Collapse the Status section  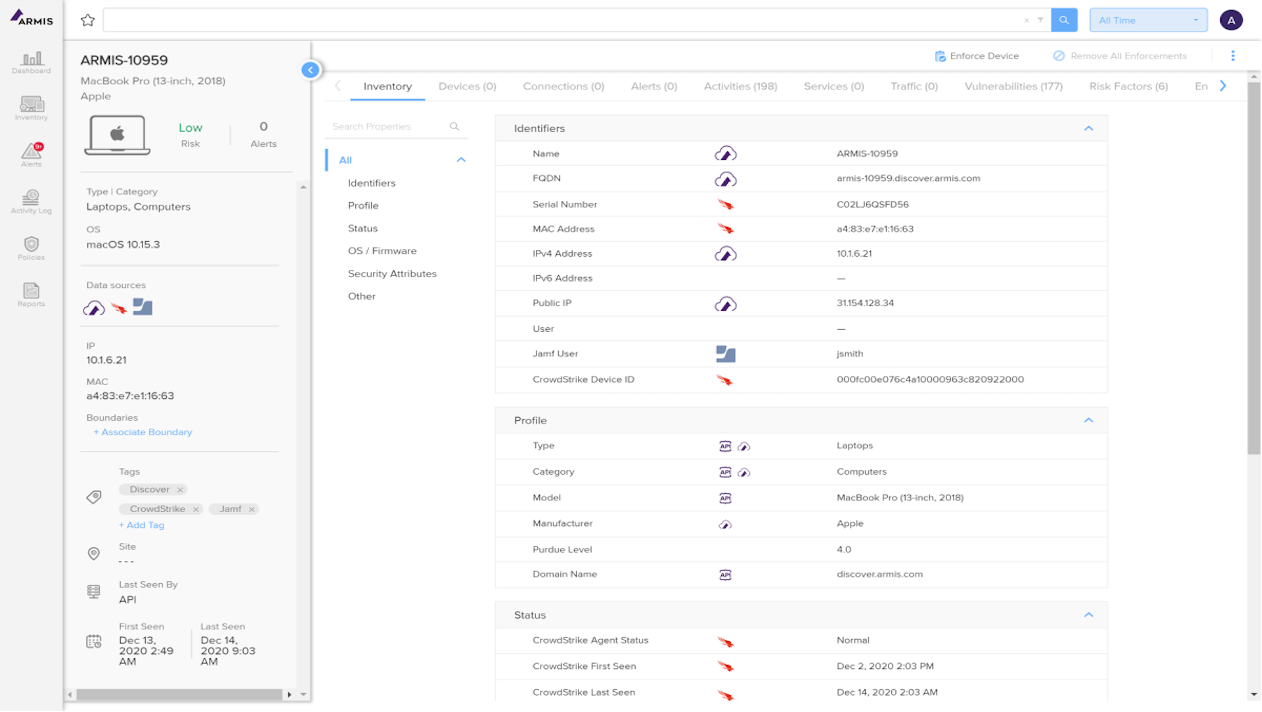click(x=1089, y=615)
